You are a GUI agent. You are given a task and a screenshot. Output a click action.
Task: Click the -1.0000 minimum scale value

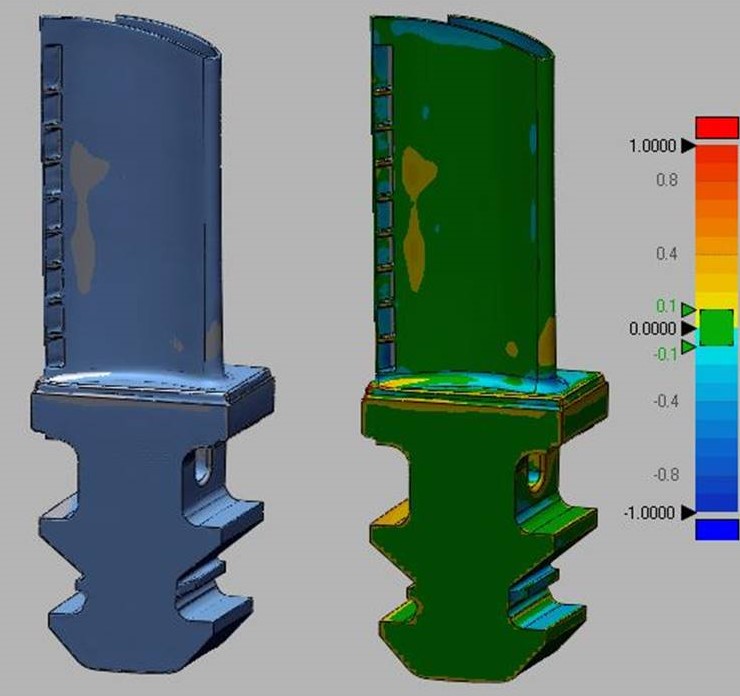[x=649, y=512]
